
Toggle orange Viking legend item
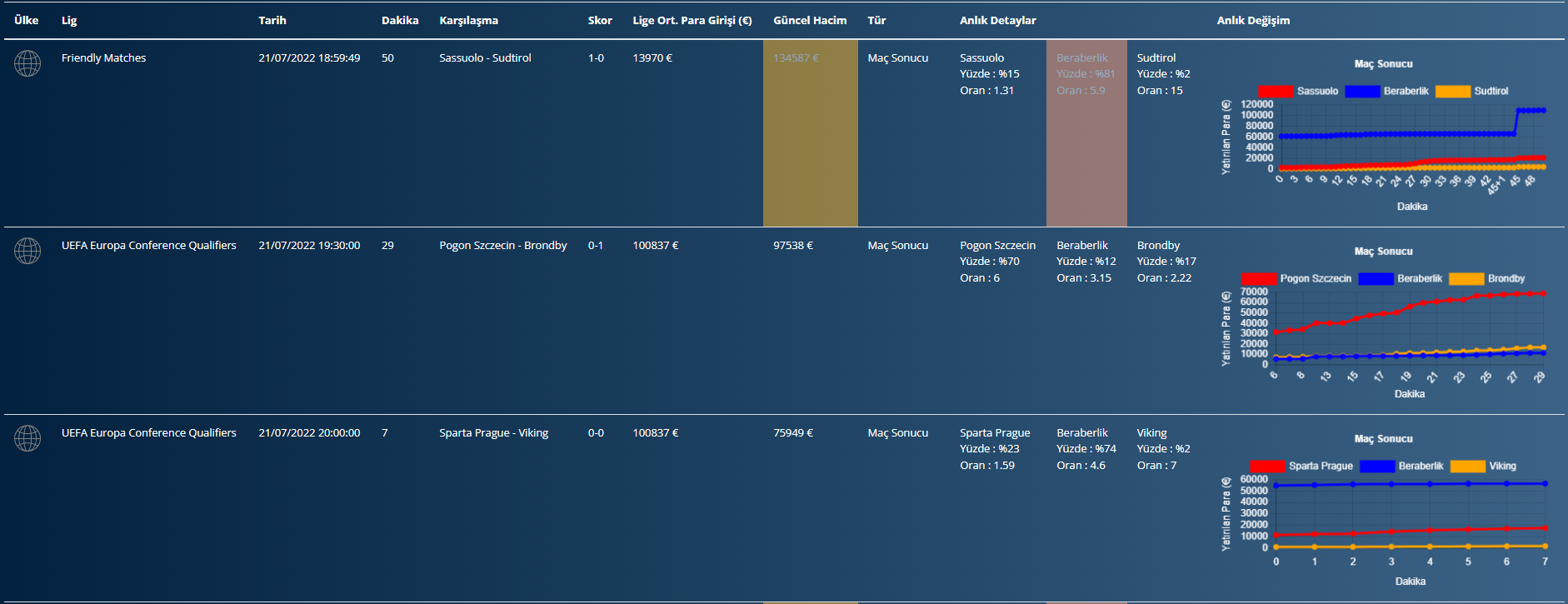tap(1468, 467)
